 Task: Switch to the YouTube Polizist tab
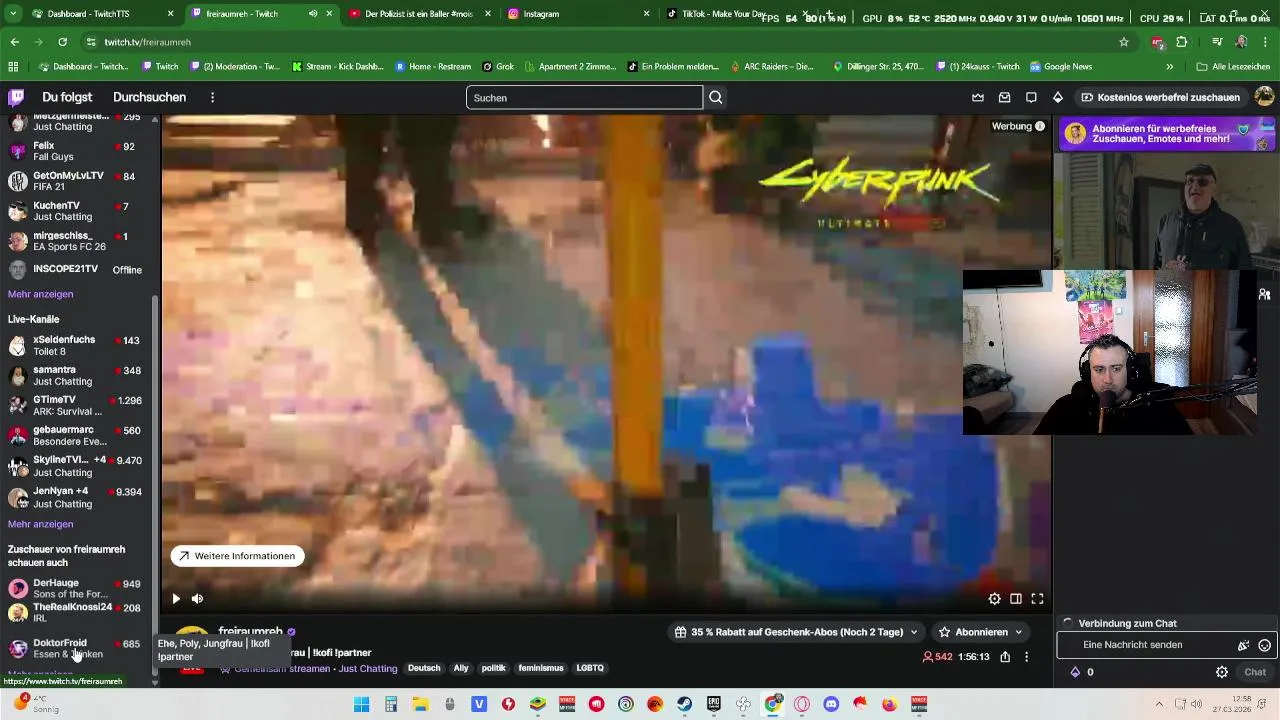(419, 14)
